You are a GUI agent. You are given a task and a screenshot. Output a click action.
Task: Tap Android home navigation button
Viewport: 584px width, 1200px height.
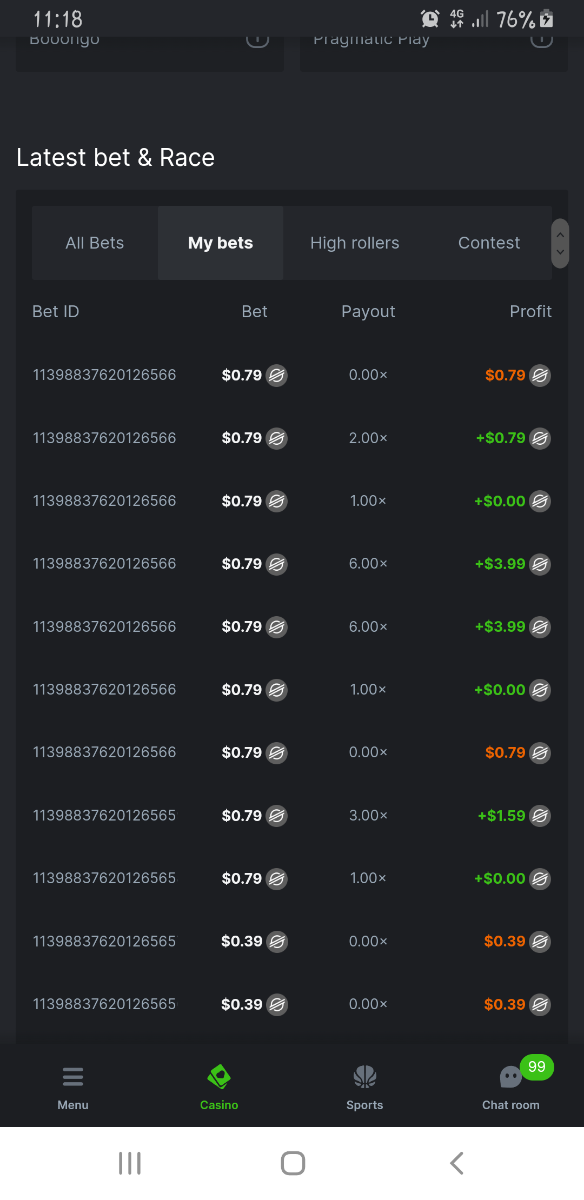coord(293,1163)
